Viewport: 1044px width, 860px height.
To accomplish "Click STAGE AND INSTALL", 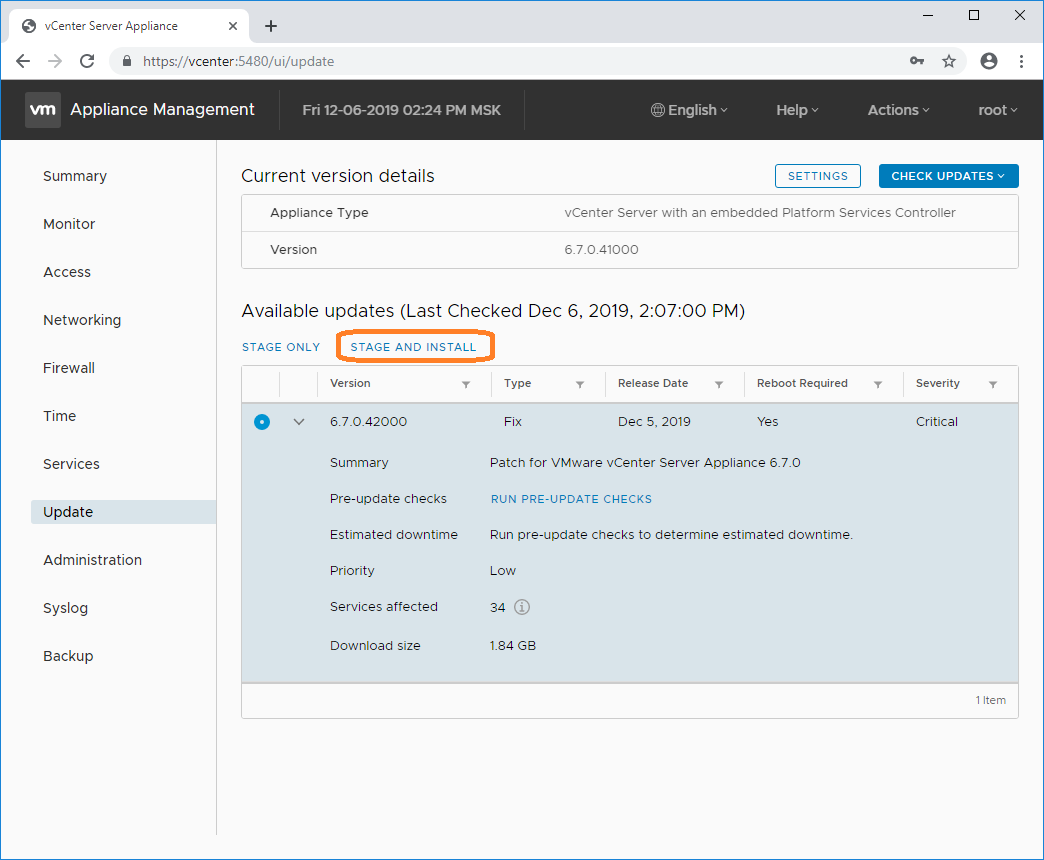I will point(413,347).
